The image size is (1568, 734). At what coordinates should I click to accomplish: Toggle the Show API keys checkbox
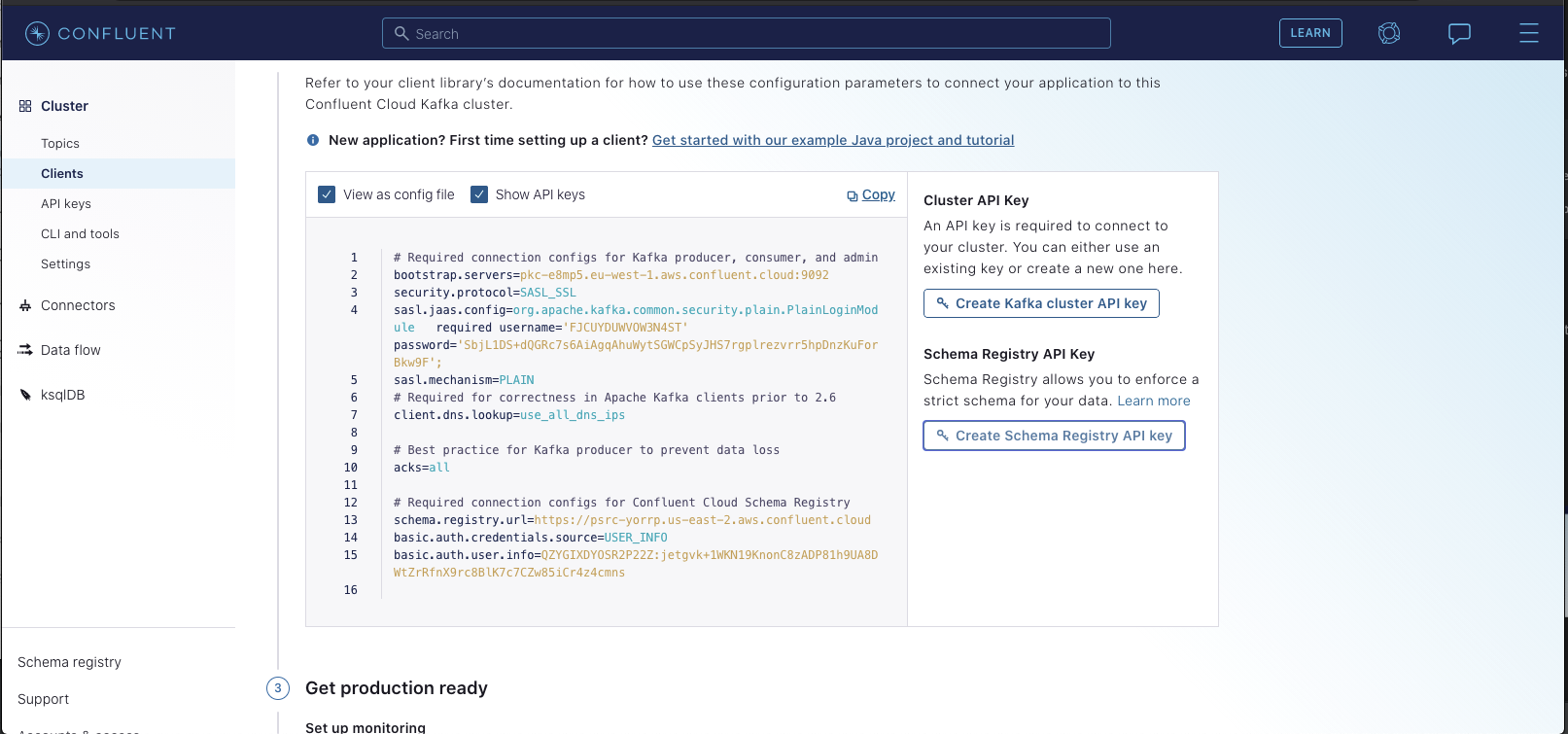click(479, 194)
